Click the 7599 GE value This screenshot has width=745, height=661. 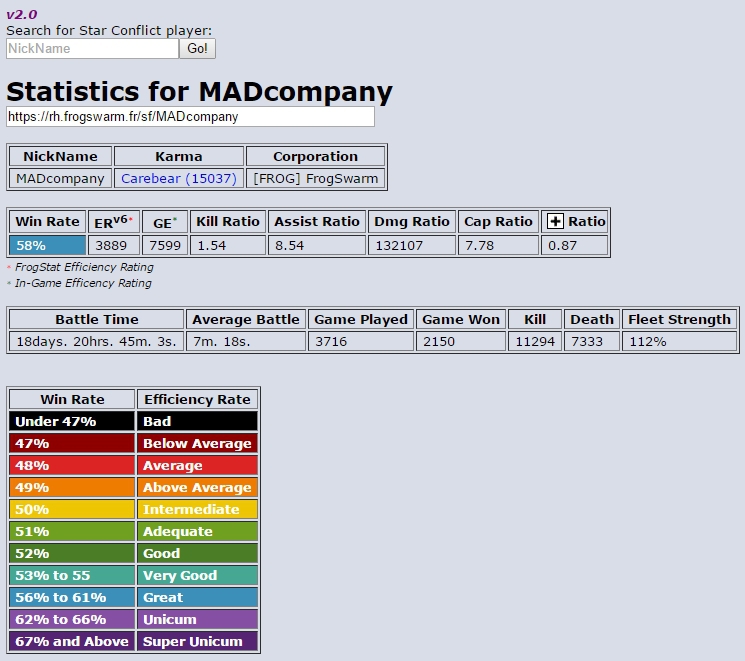coord(165,246)
